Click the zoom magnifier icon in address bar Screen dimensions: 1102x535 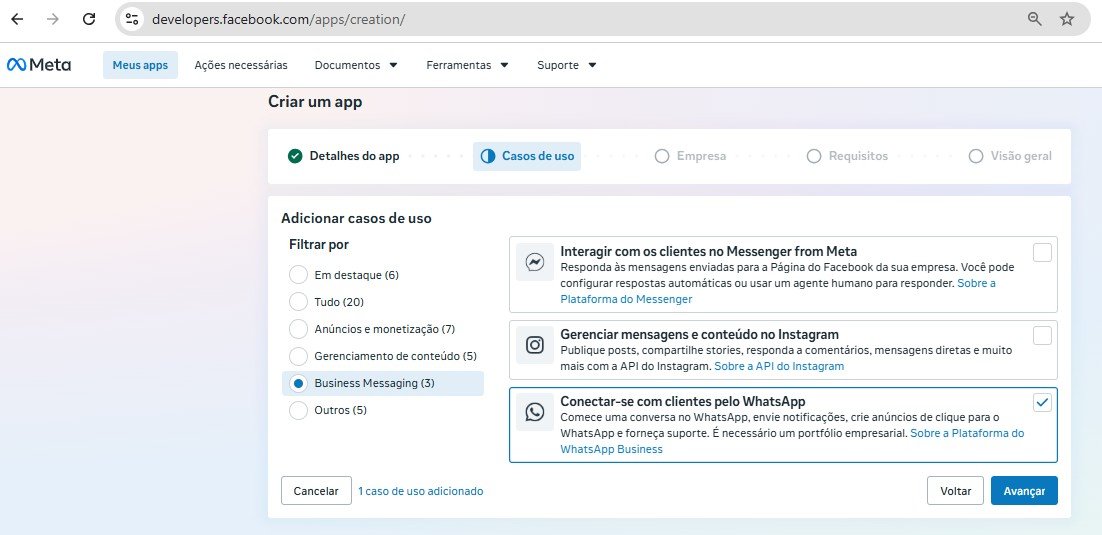coord(1035,19)
